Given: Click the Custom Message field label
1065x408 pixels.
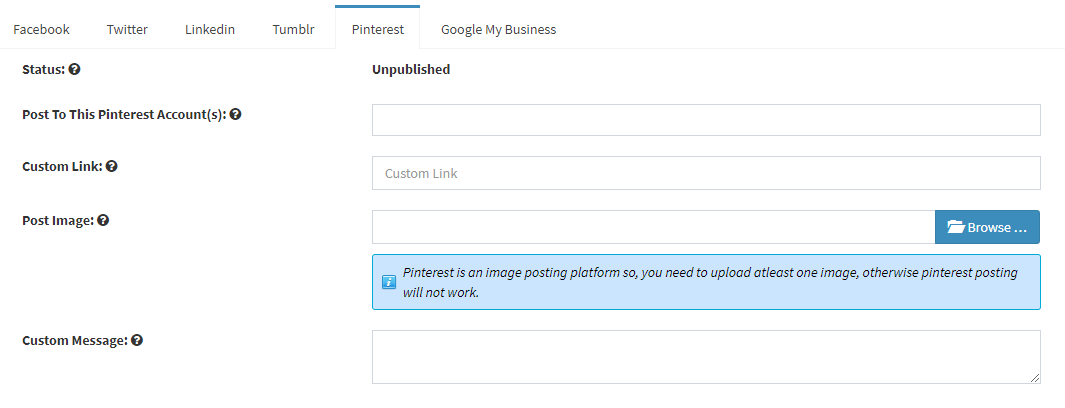Looking at the screenshot, I should (x=75, y=341).
